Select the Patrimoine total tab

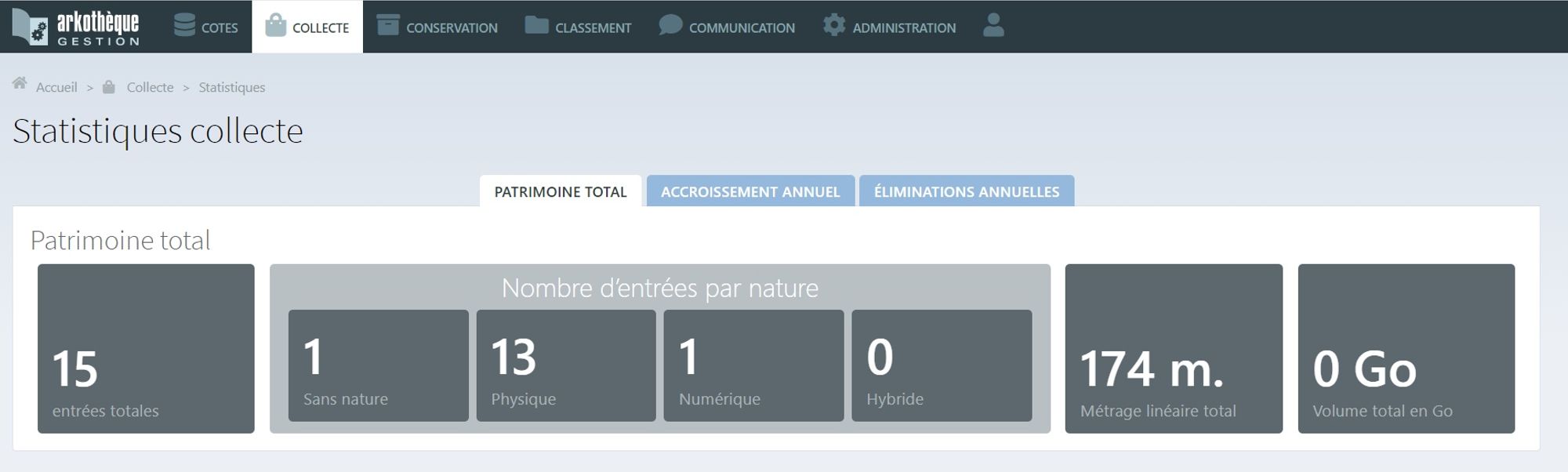561,191
